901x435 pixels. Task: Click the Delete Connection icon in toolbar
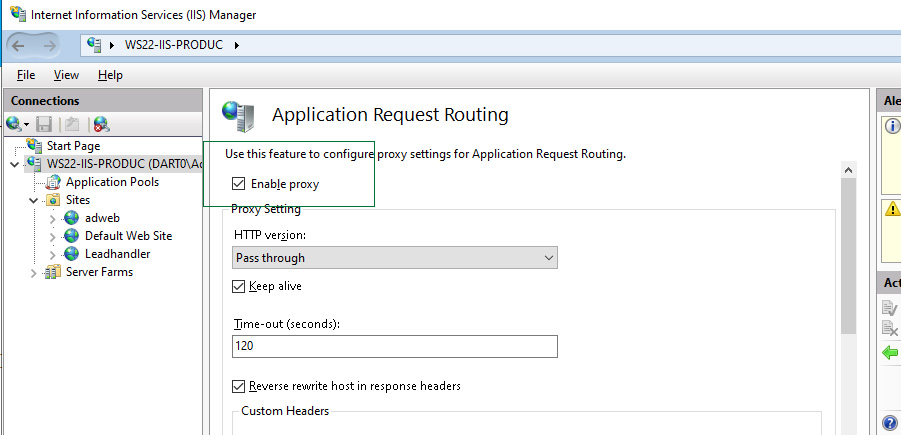click(x=102, y=123)
